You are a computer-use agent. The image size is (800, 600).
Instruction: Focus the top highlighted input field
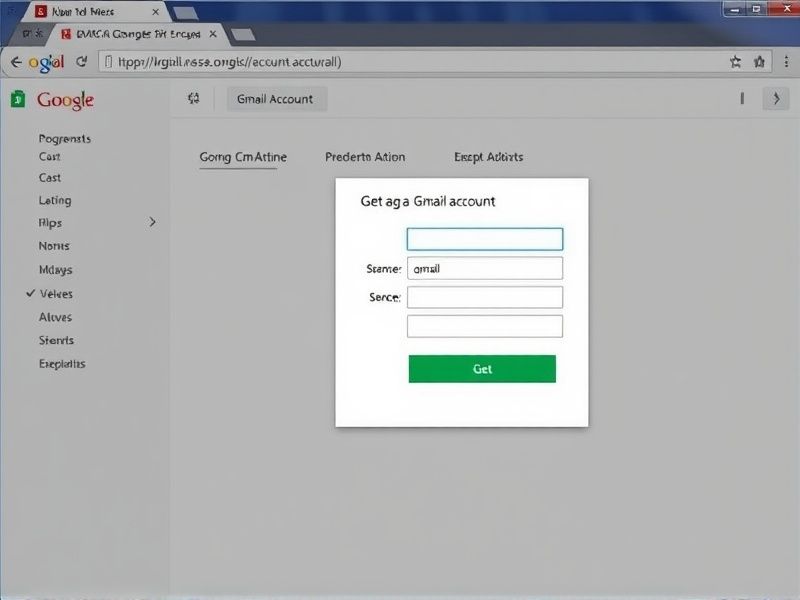pos(485,239)
